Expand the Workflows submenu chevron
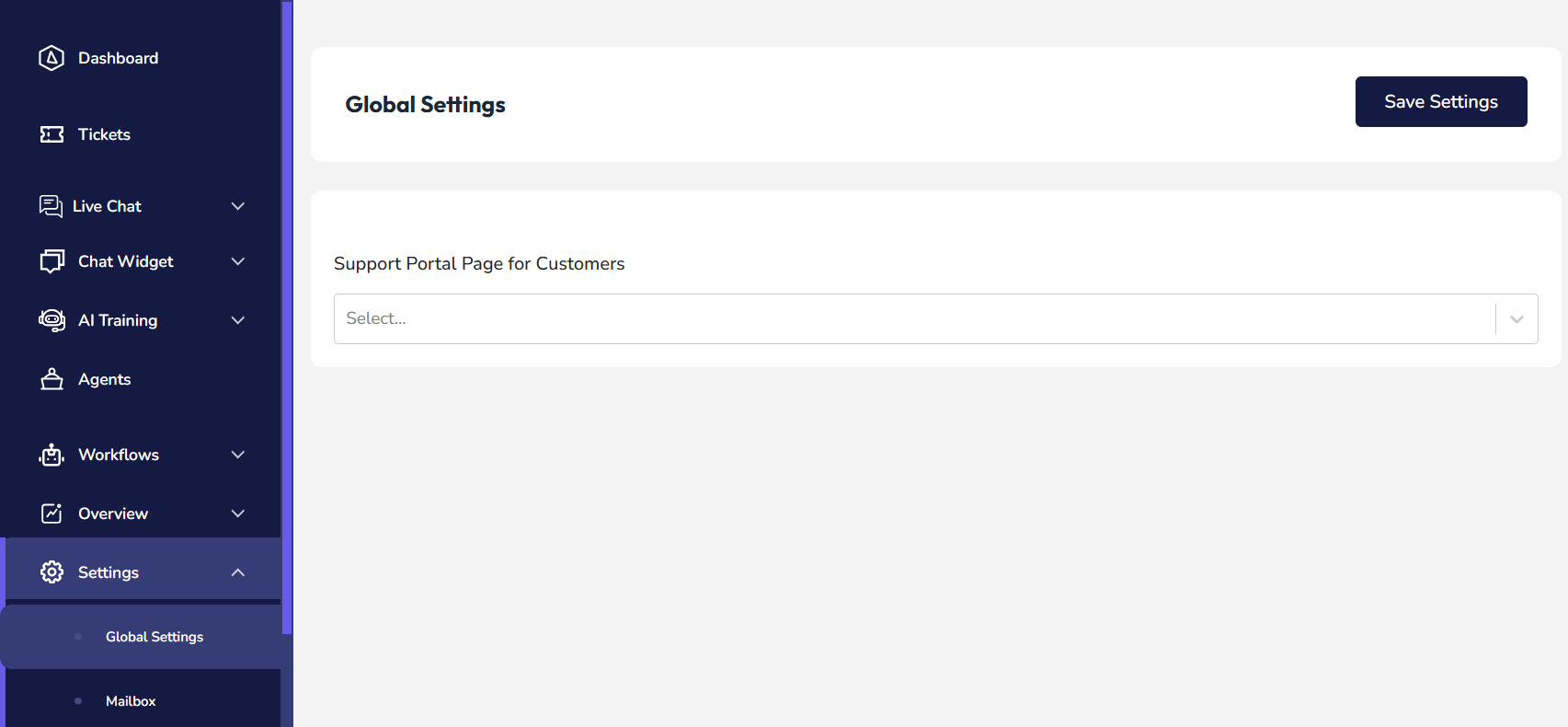 click(238, 455)
